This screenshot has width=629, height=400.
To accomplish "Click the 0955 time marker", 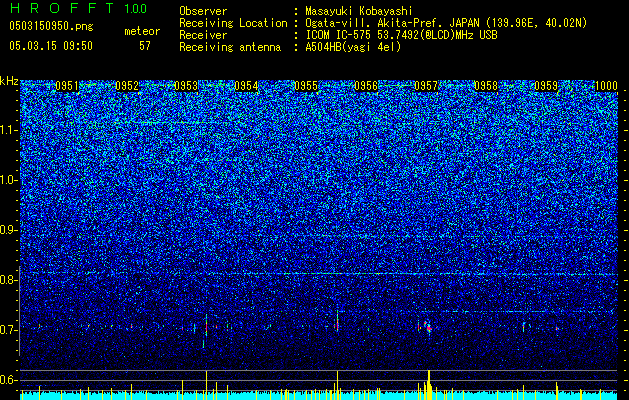I will (x=306, y=86).
